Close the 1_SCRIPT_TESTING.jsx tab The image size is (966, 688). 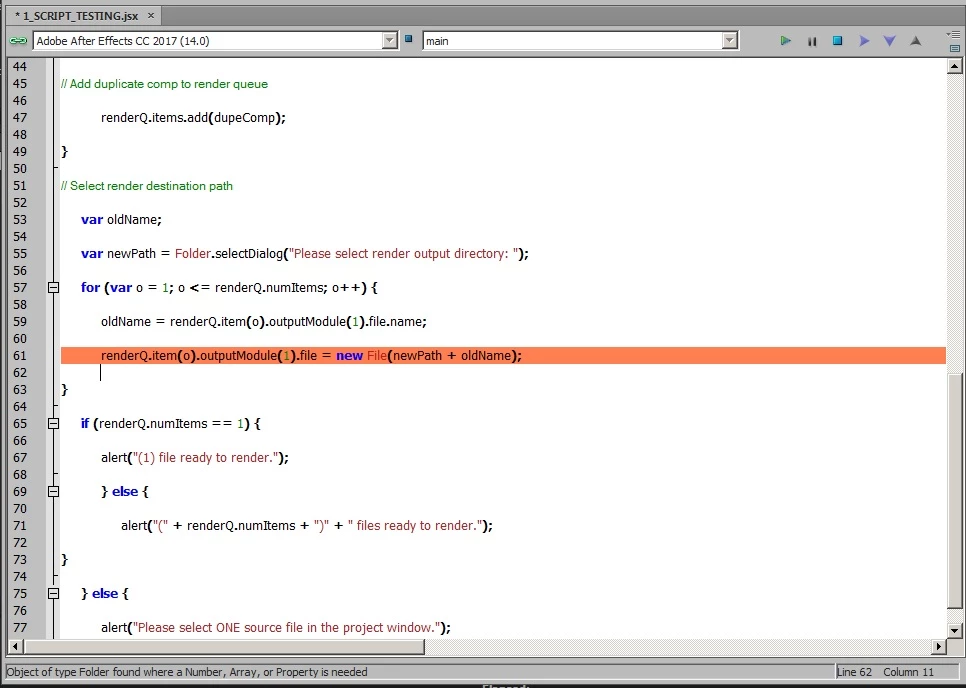pyautogui.click(x=151, y=16)
